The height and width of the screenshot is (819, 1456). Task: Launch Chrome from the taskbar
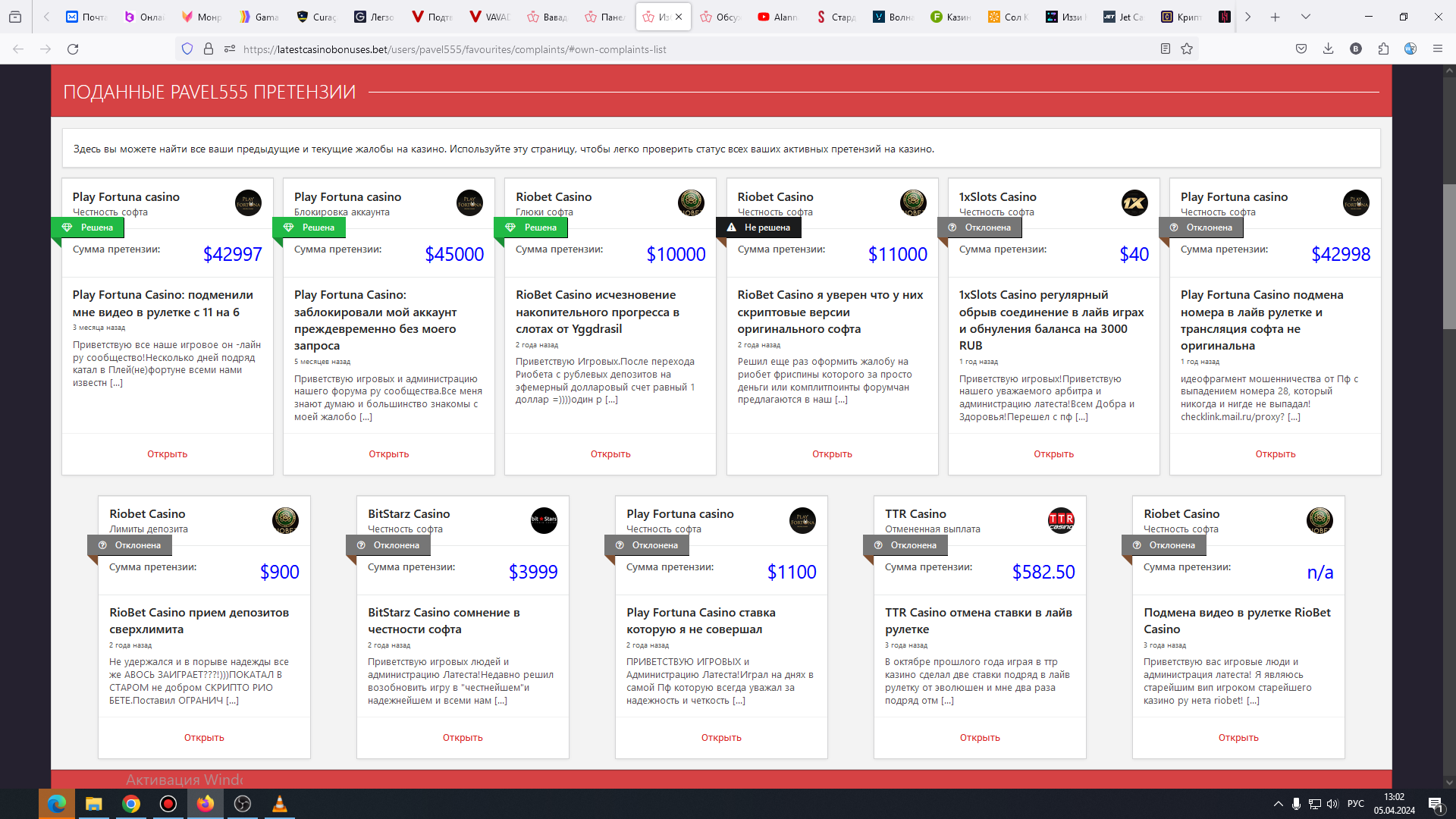click(131, 804)
